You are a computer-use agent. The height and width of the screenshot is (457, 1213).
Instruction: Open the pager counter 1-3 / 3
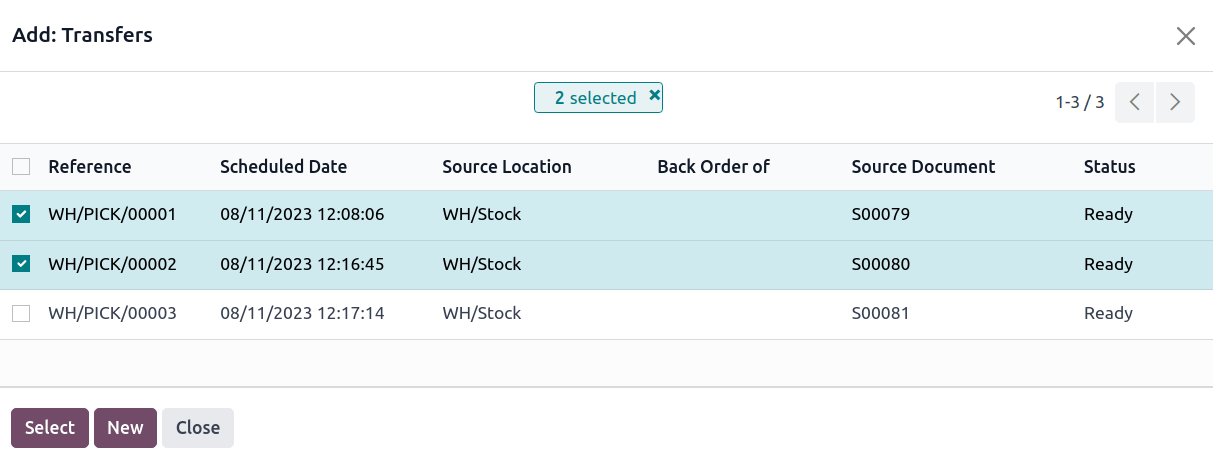[1079, 102]
